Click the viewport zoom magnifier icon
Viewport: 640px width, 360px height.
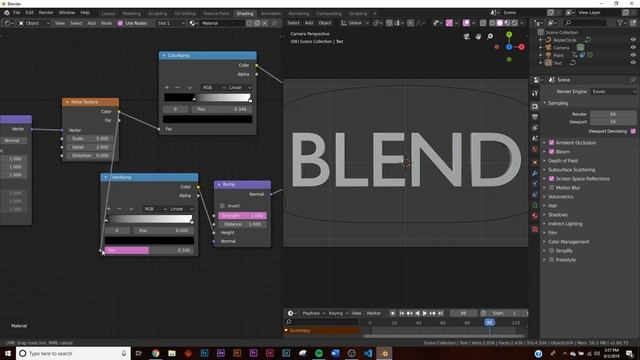coord(490,37)
